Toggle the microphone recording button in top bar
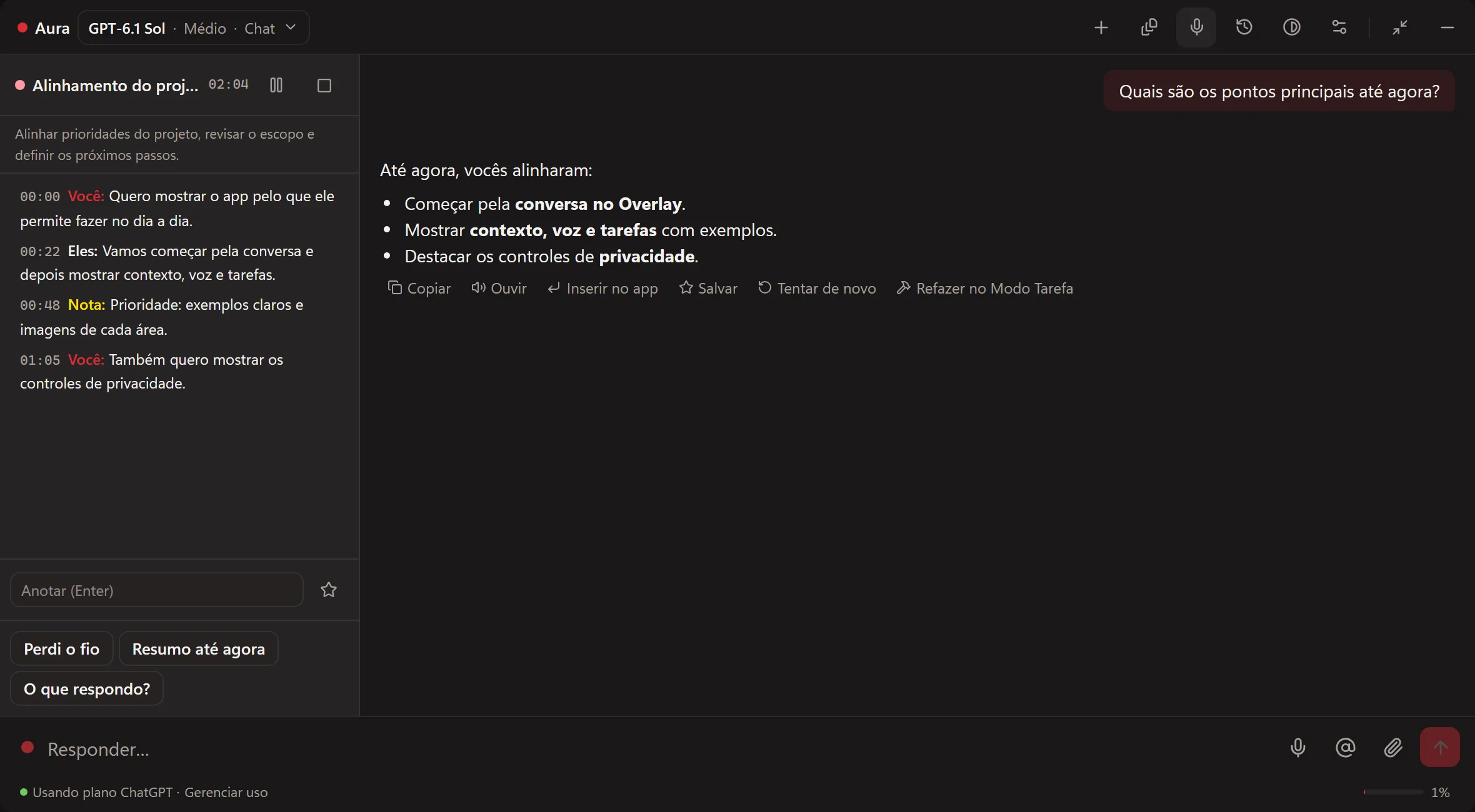The height and width of the screenshot is (812, 1475). click(1196, 27)
